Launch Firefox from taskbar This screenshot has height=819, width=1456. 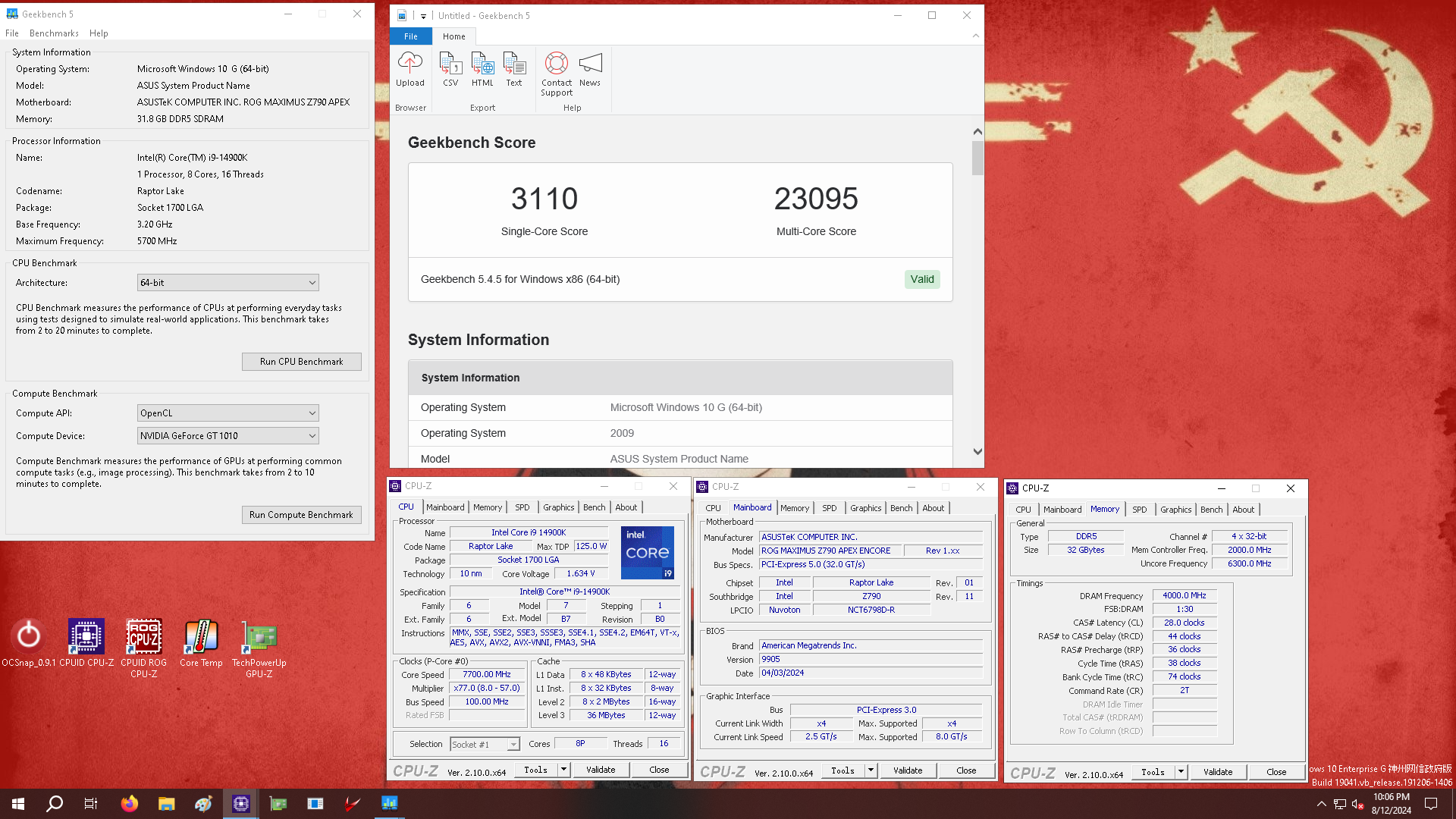point(130,804)
